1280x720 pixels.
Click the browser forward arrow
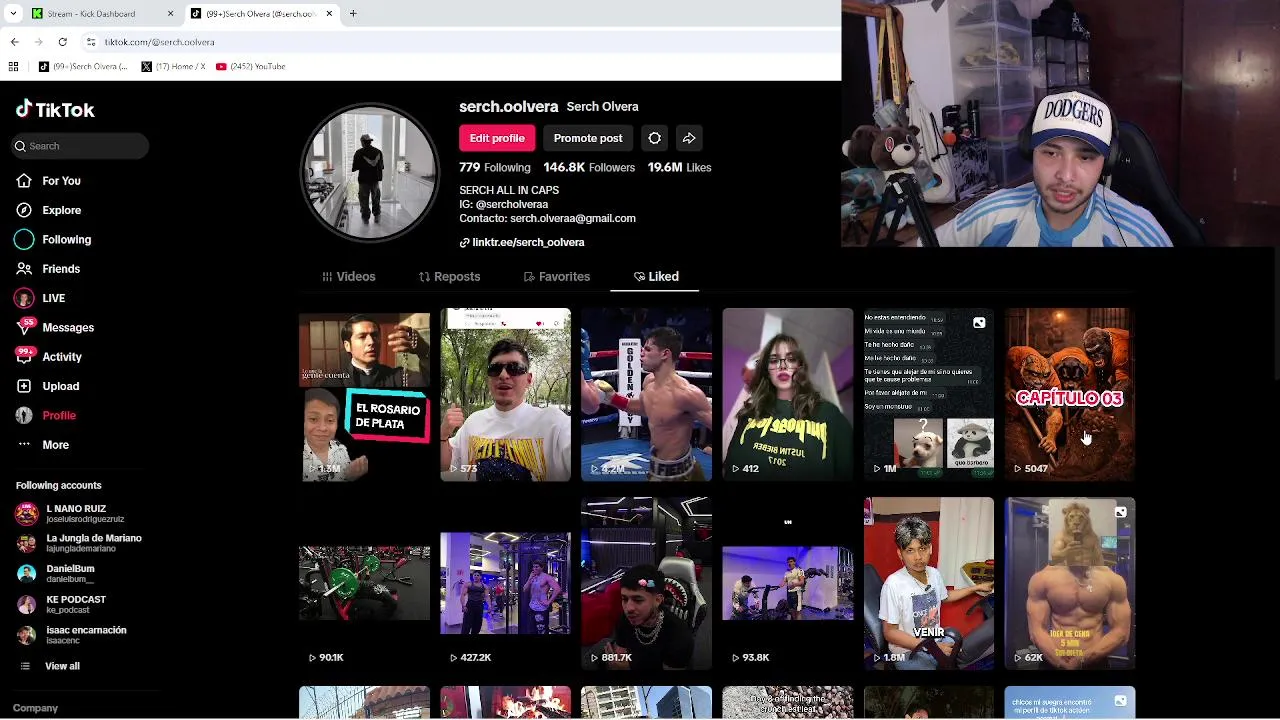pyautogui.click(x=39, y=42)
